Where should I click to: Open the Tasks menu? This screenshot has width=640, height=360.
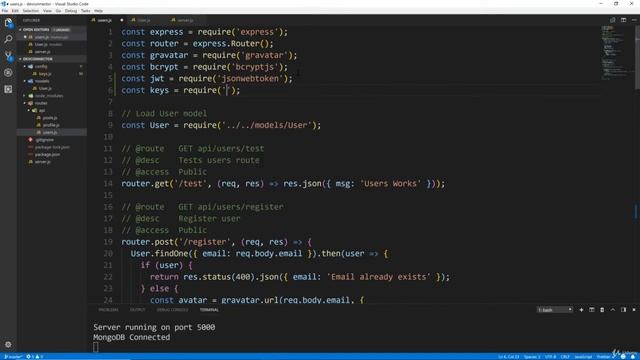click(x=85, y=11)
